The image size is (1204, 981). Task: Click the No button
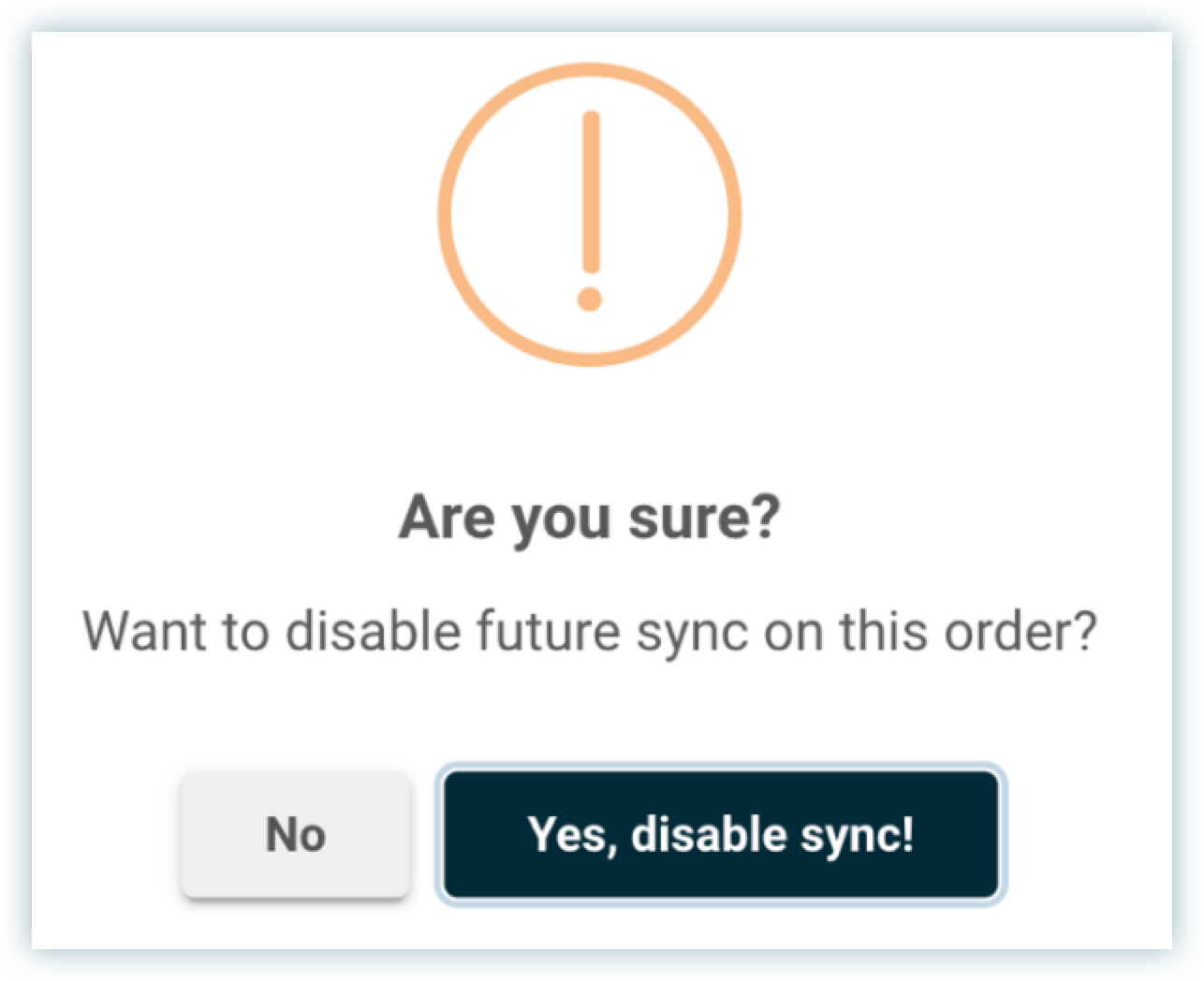point(295,834)
